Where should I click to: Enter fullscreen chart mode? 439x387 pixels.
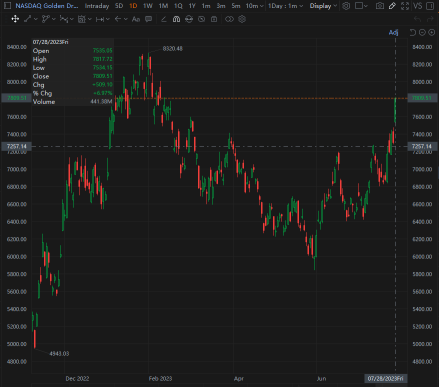(405, 6)
